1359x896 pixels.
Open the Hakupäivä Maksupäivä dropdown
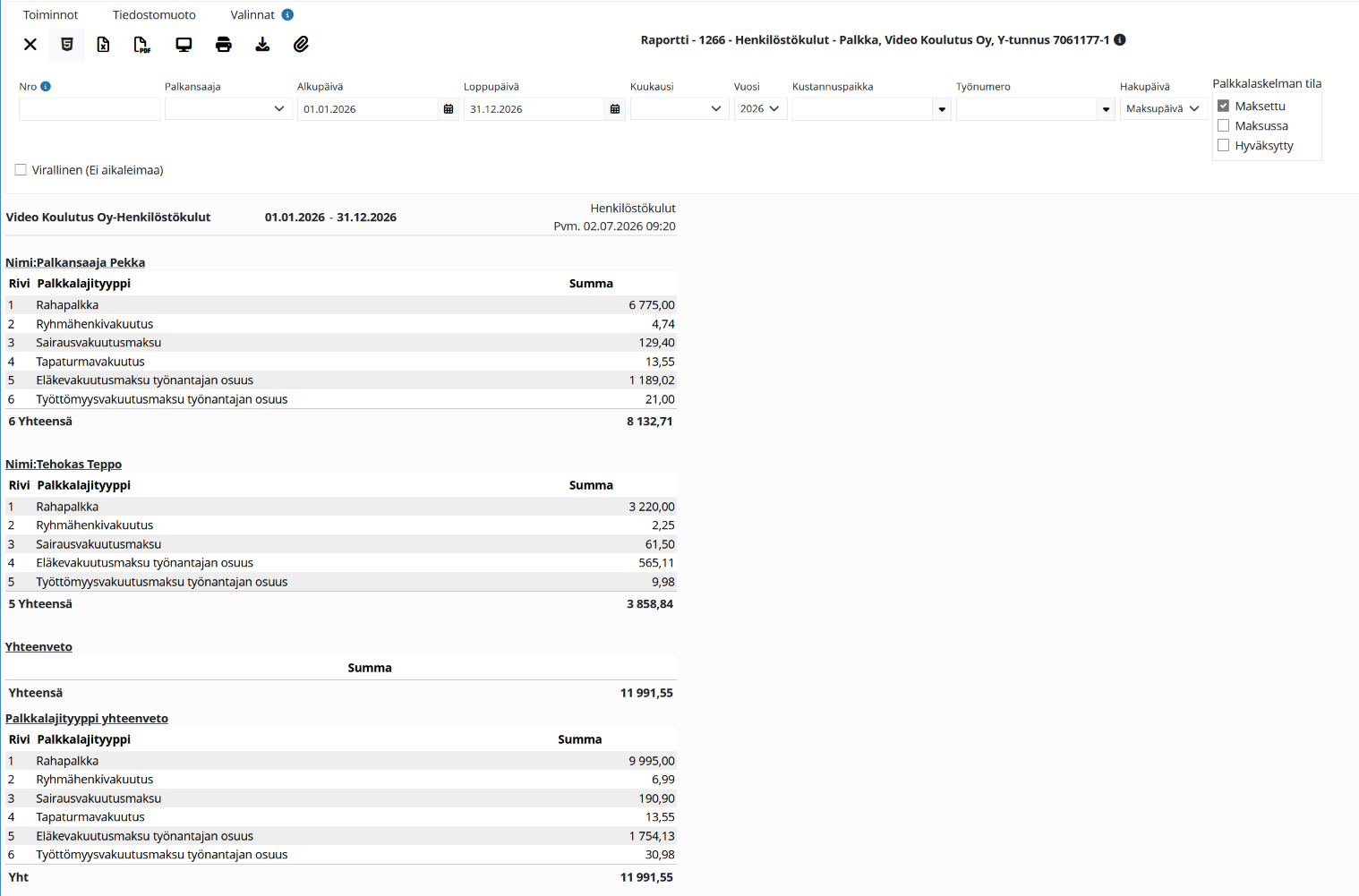(1164, 109)
